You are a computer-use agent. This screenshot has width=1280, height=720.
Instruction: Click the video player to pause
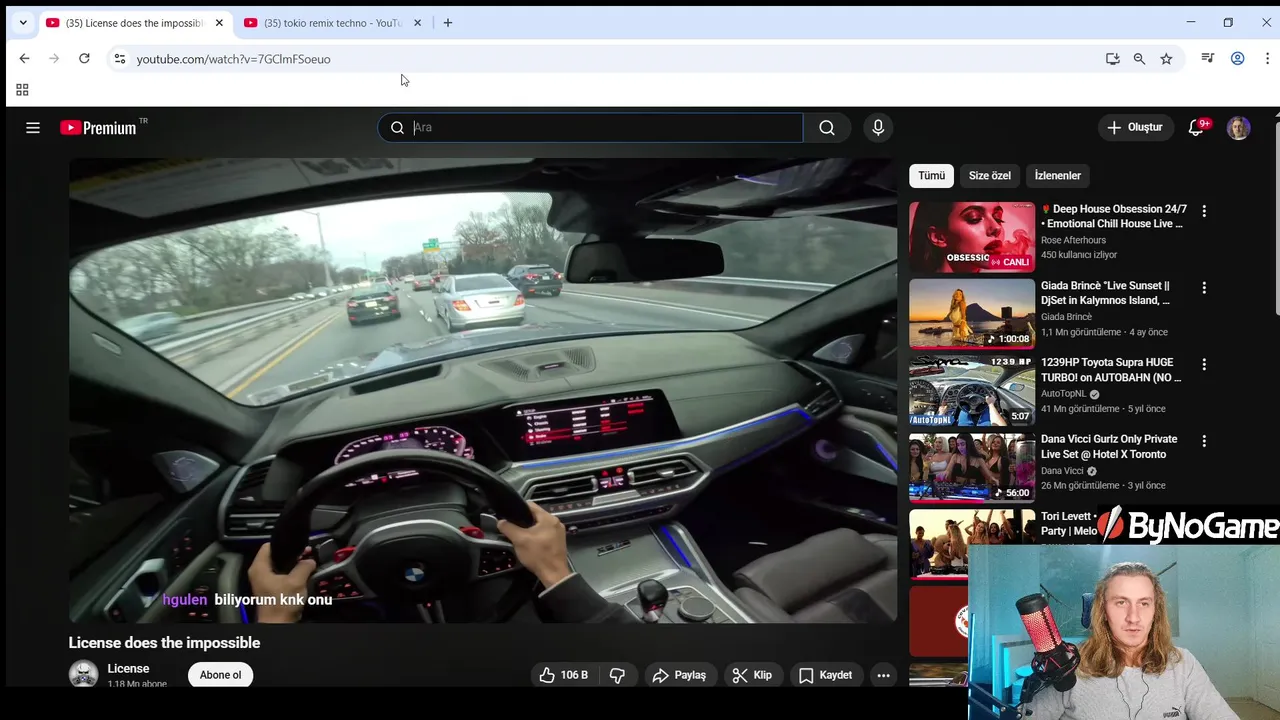(x=482, y=390)
